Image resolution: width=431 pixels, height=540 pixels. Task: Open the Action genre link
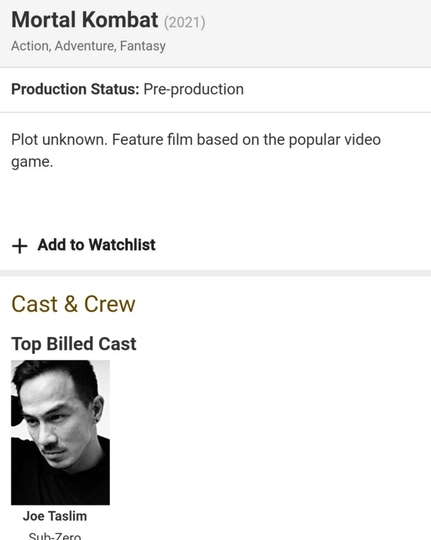point(30,46)
